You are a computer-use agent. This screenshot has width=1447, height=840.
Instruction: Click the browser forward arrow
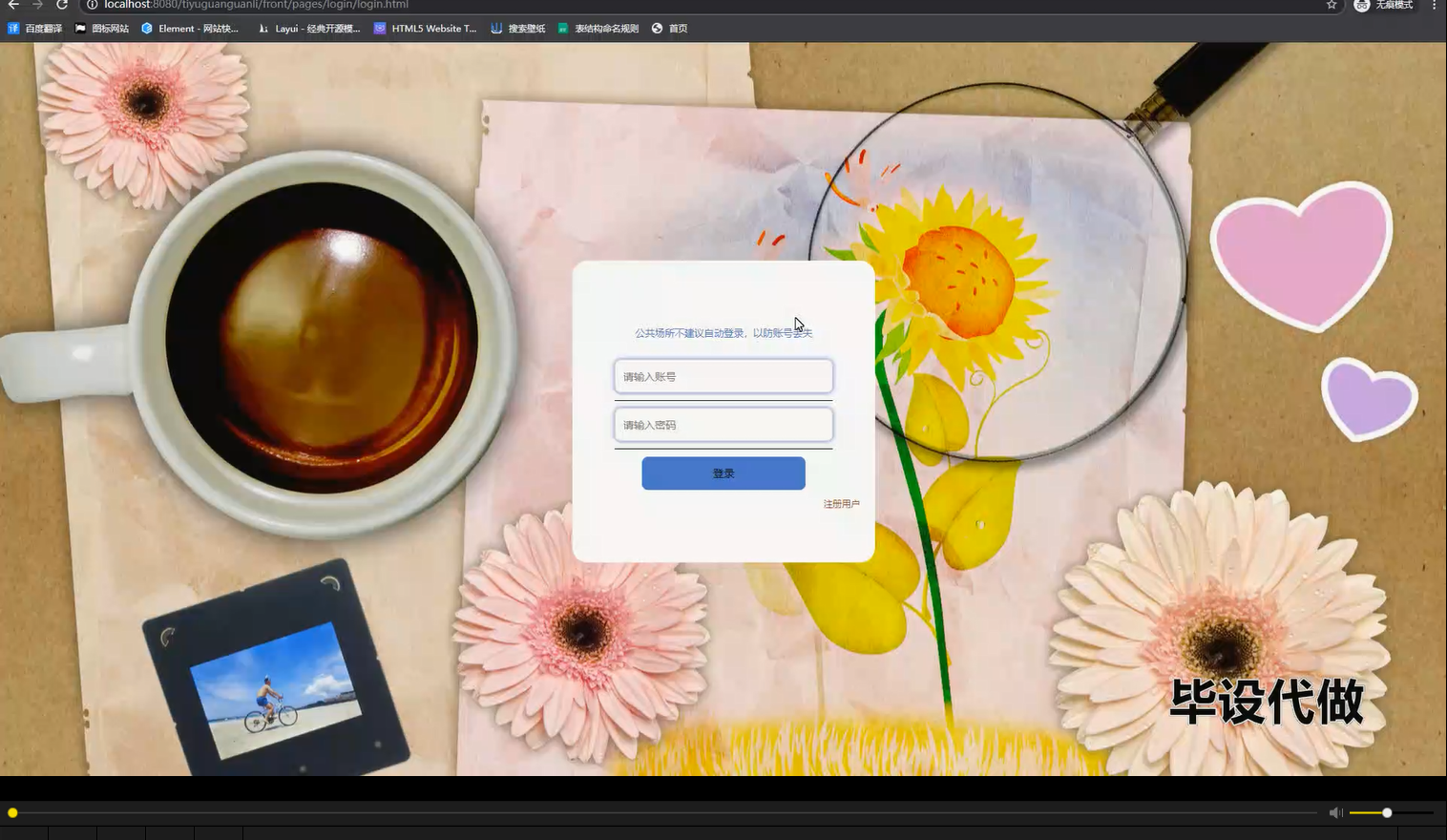[x=38, y=5]
